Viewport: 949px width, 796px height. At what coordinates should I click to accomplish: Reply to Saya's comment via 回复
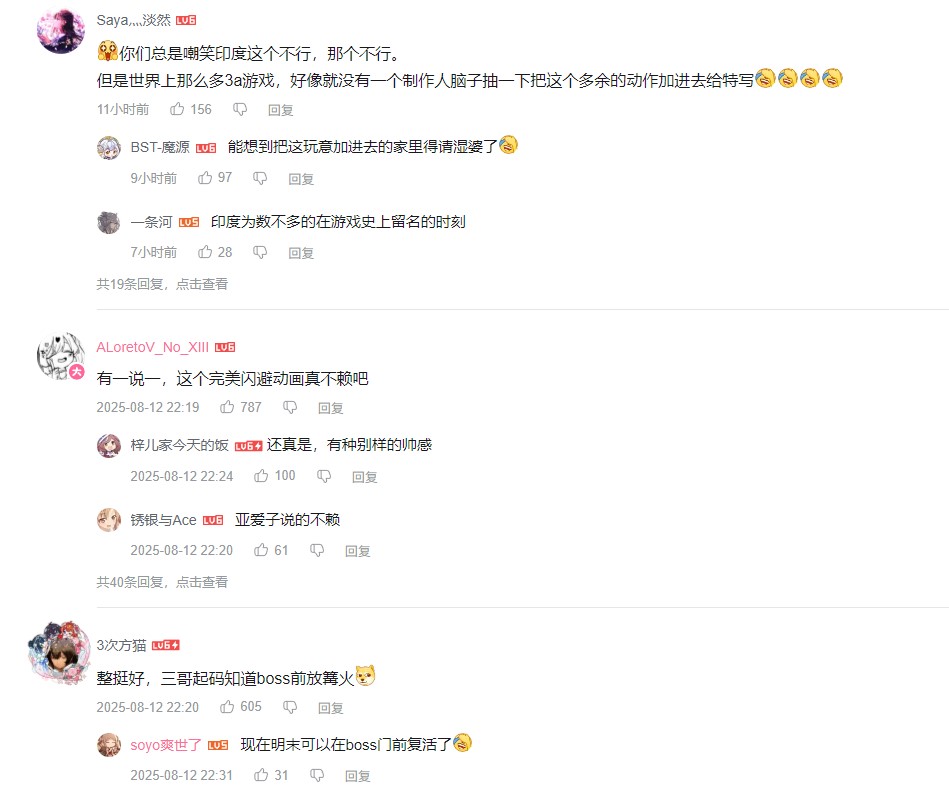coord(281,110)
